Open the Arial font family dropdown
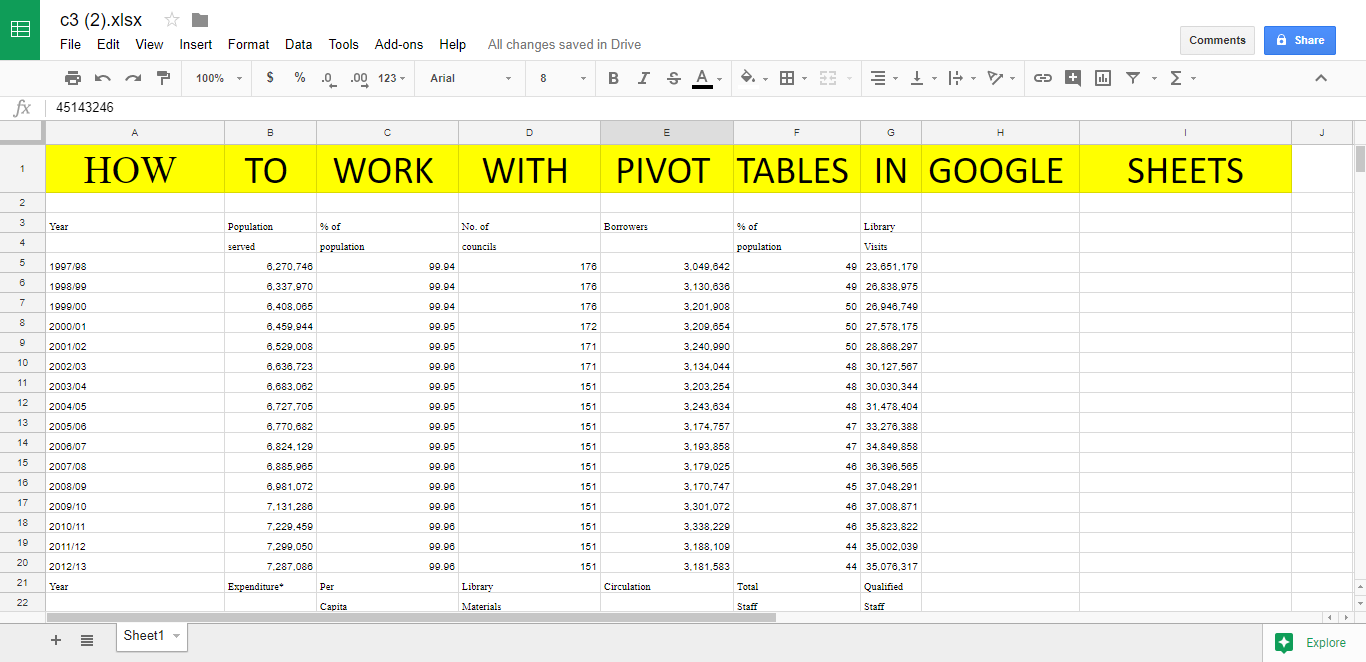Viewport: 1366px width, 662px height. click(470, 78)
